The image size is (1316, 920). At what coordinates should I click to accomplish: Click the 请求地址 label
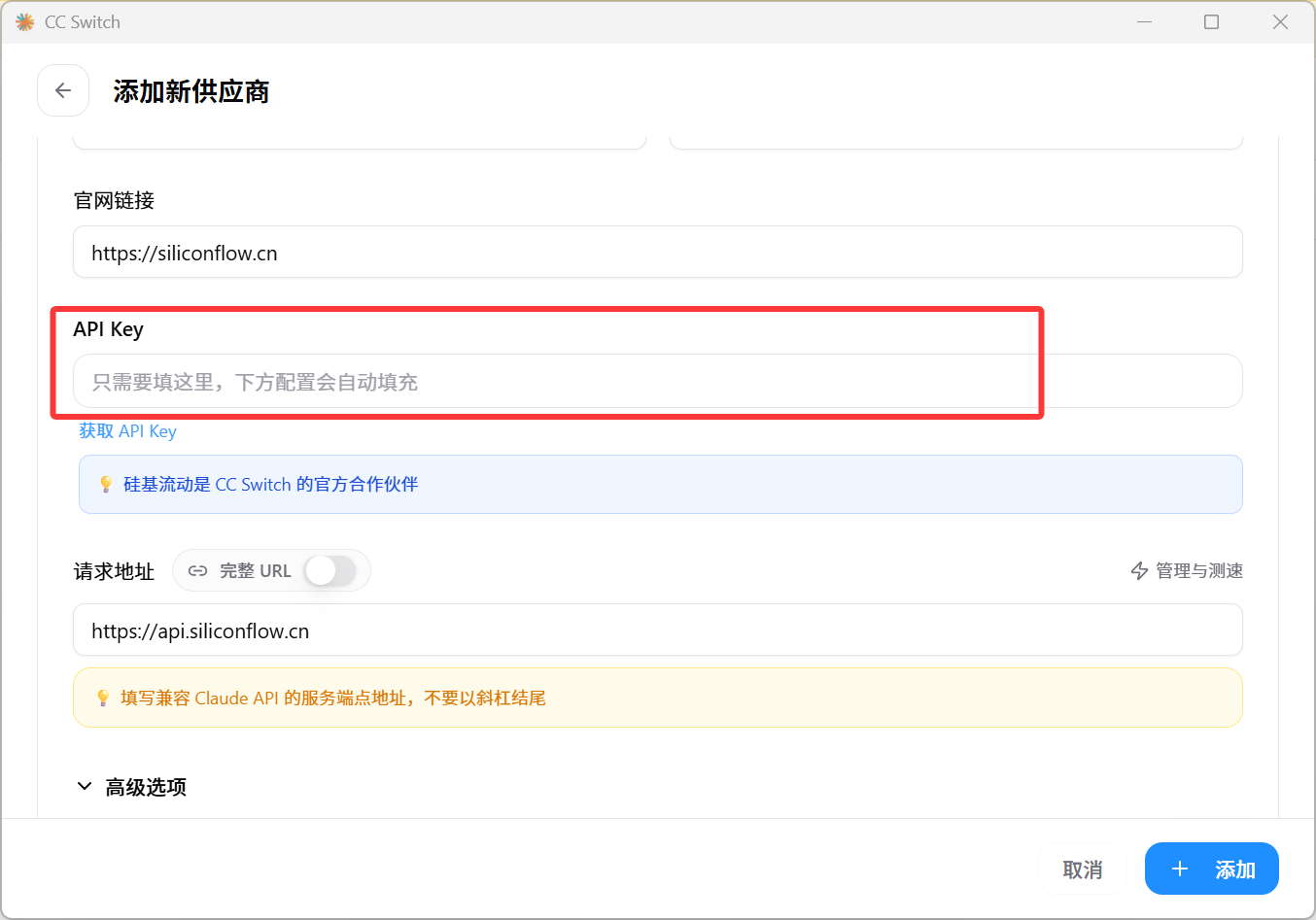click(x=114, y=571)
